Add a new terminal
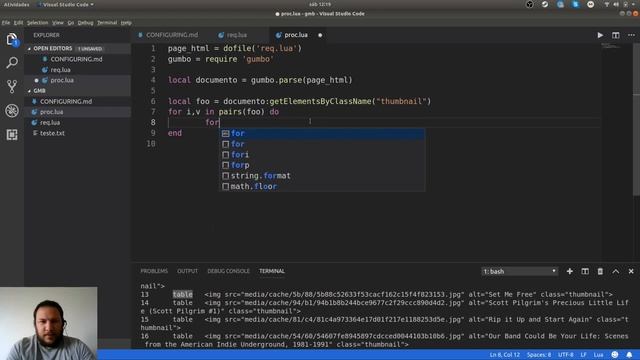 point(569,271)
